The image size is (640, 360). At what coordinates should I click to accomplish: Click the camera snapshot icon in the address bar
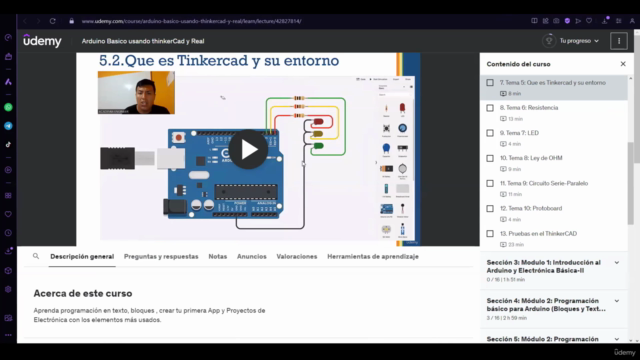tap(556, 21)
